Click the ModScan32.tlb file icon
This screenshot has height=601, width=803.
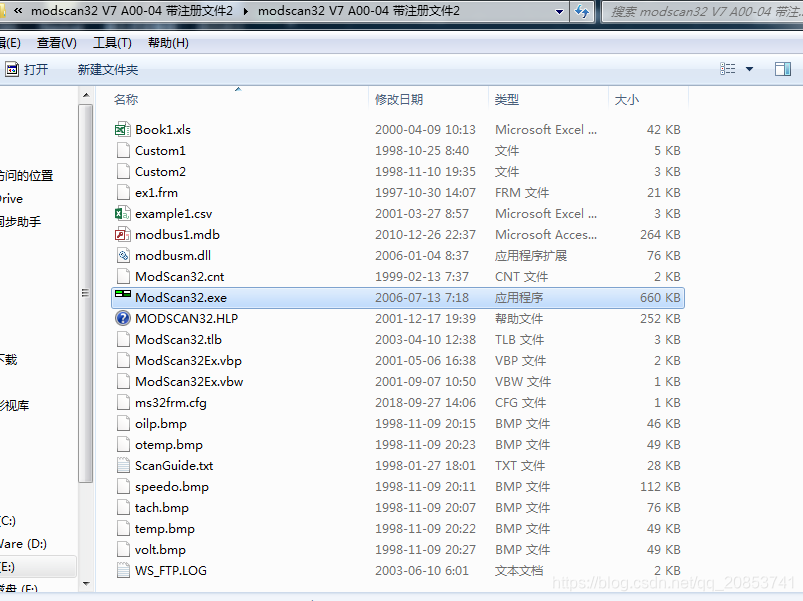coord(122,339)
